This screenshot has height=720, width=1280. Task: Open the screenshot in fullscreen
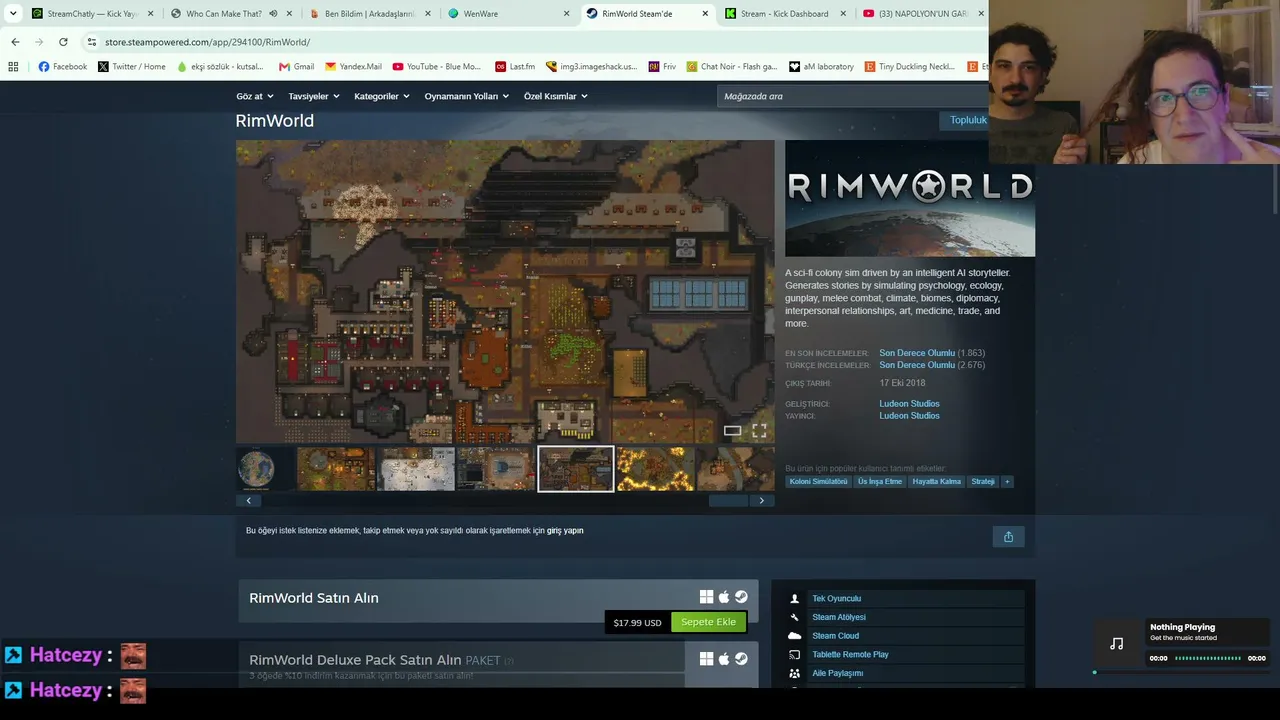(759, 431)
